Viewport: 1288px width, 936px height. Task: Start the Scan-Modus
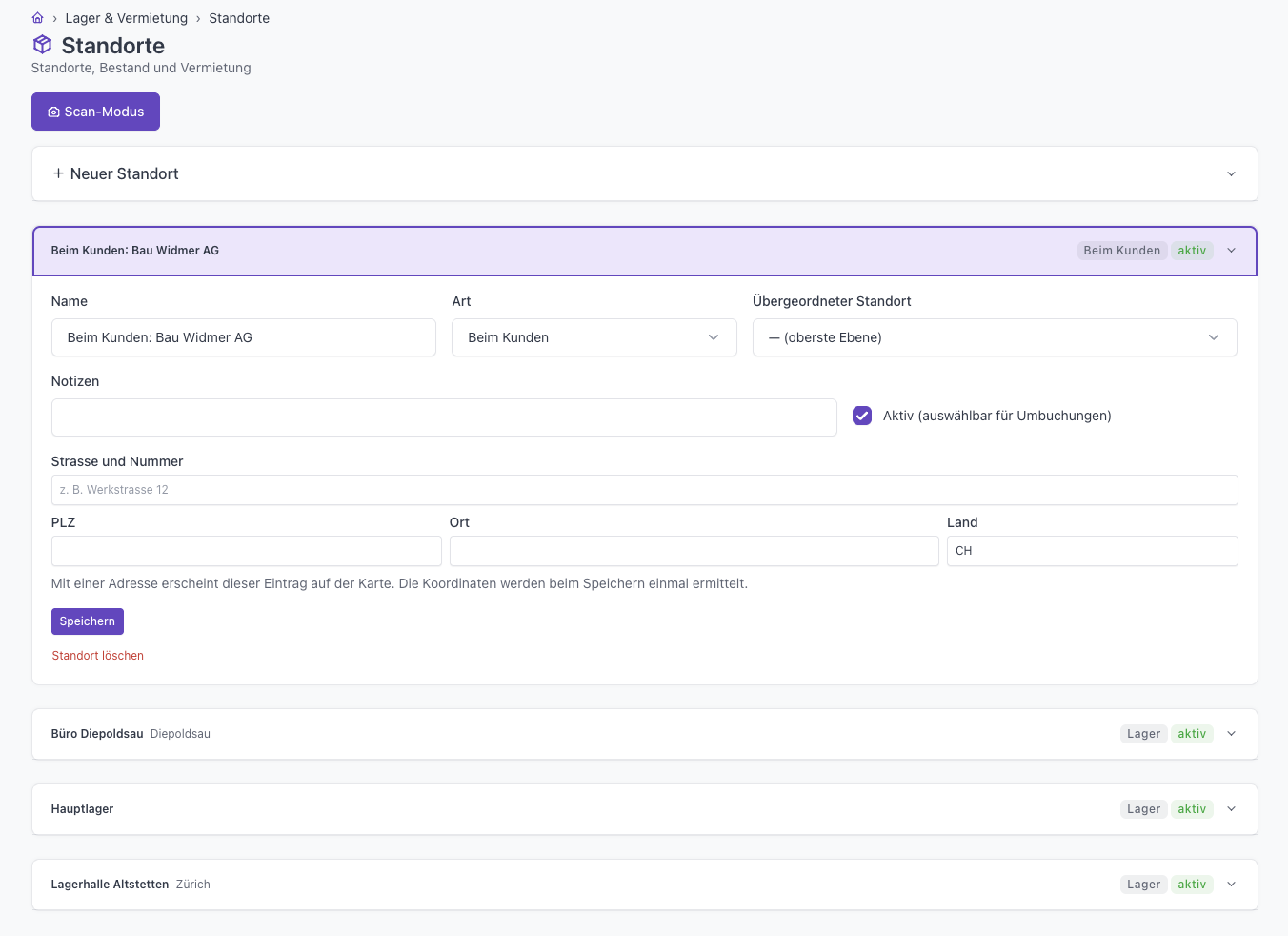pos(95,112)
